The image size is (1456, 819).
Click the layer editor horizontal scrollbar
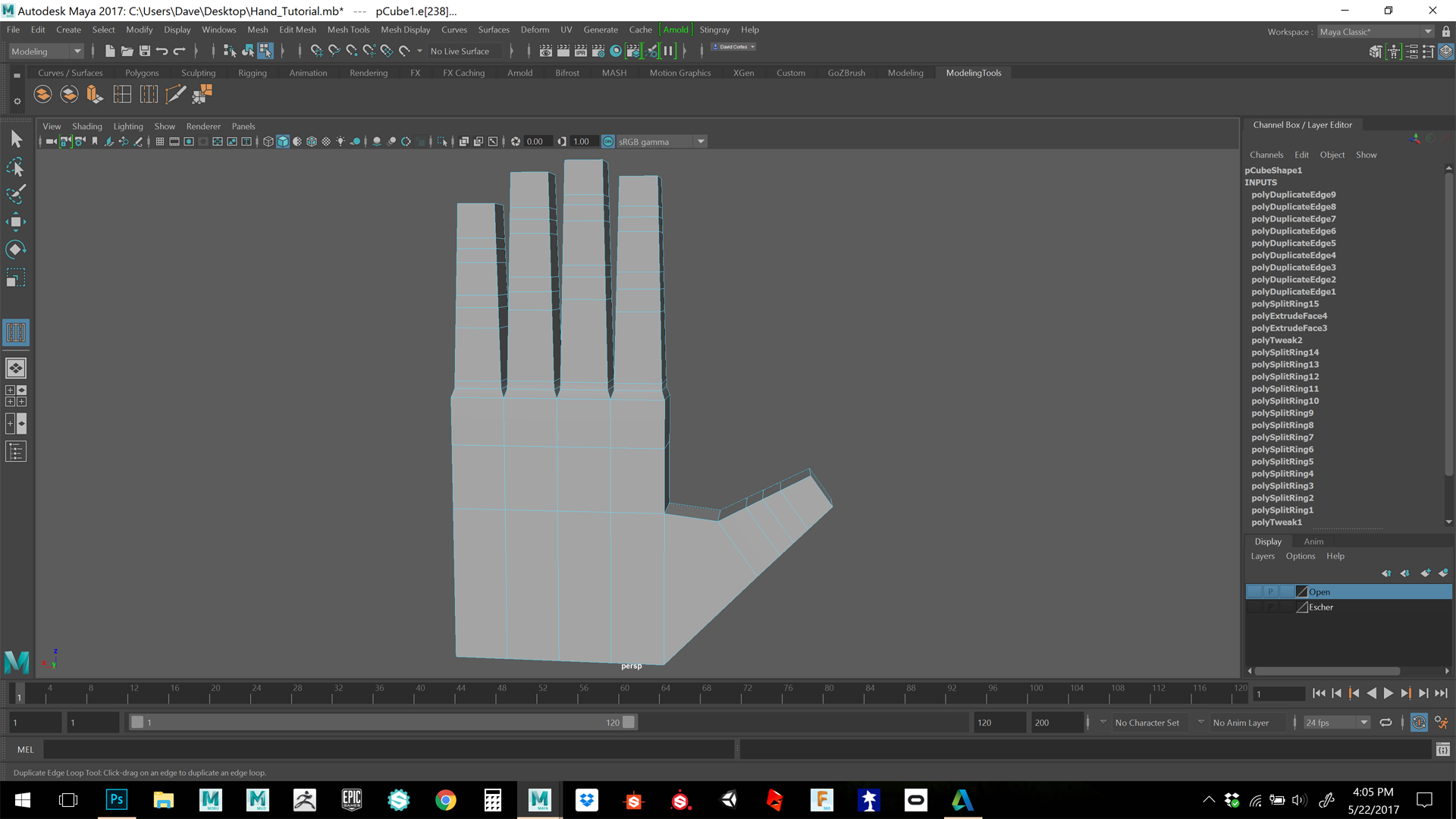tap(1327, 671)
